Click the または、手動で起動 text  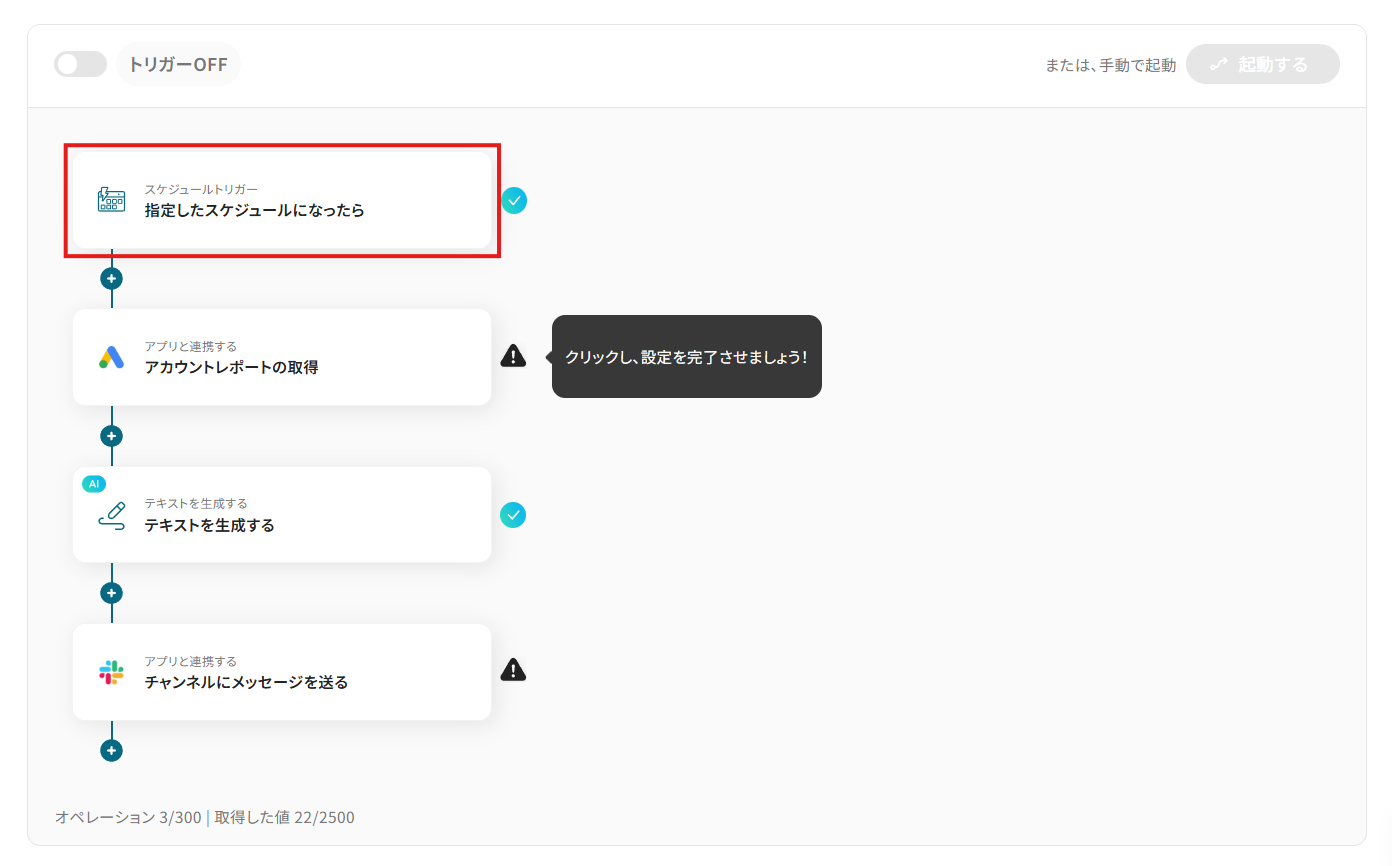coord(1110,65)
